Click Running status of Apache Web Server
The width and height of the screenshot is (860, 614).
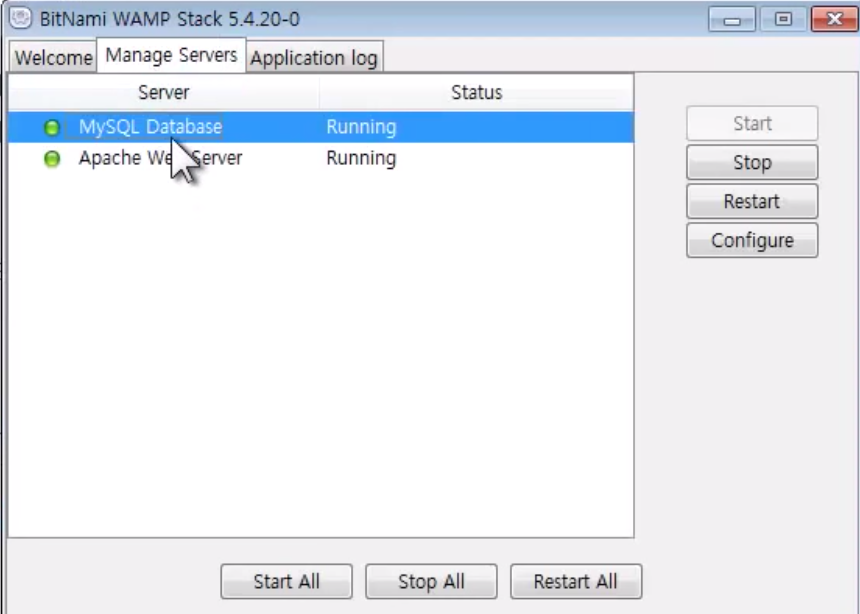(361, 158)
